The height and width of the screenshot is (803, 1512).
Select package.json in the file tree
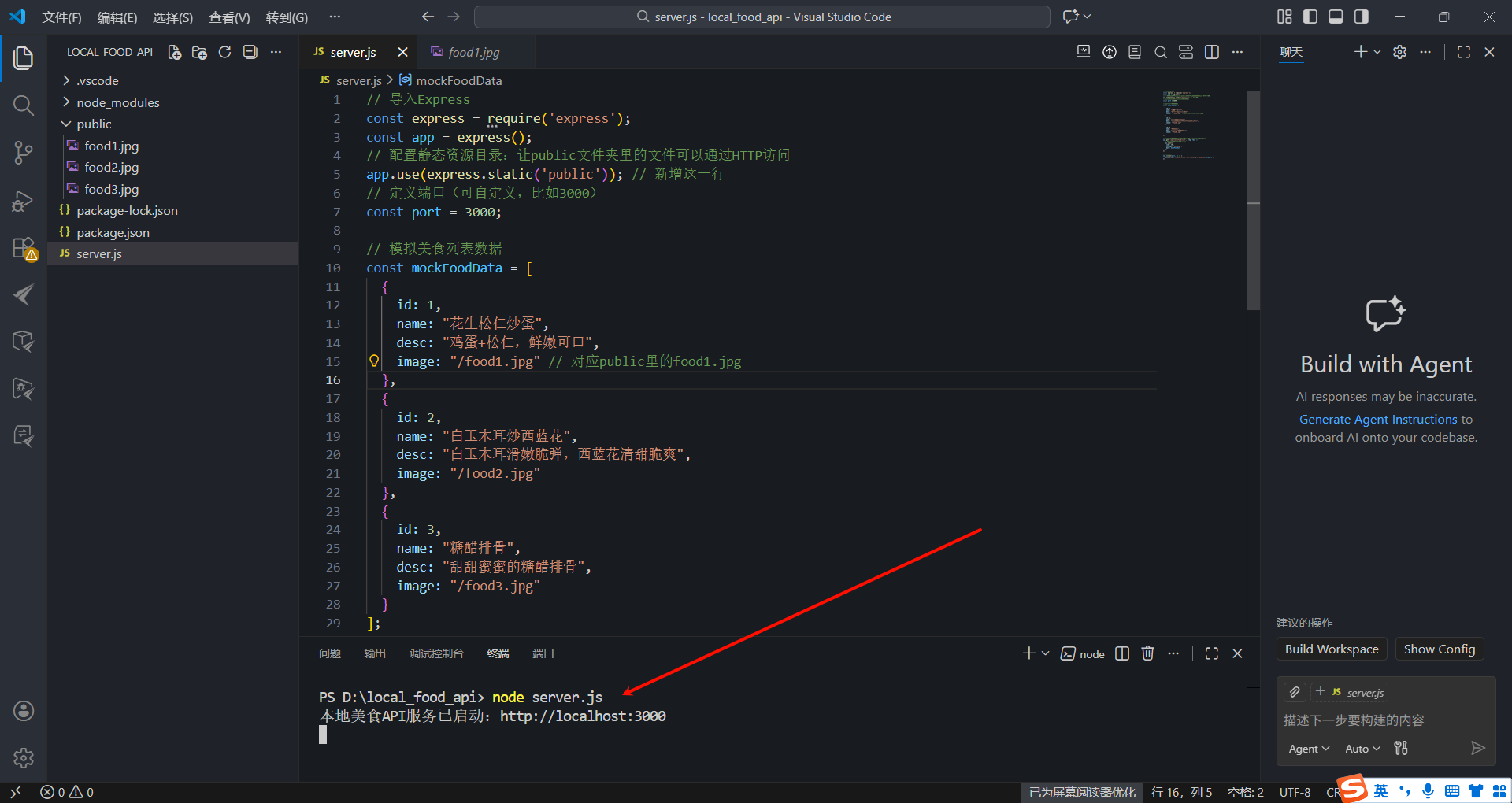click(x=173, y=232)
